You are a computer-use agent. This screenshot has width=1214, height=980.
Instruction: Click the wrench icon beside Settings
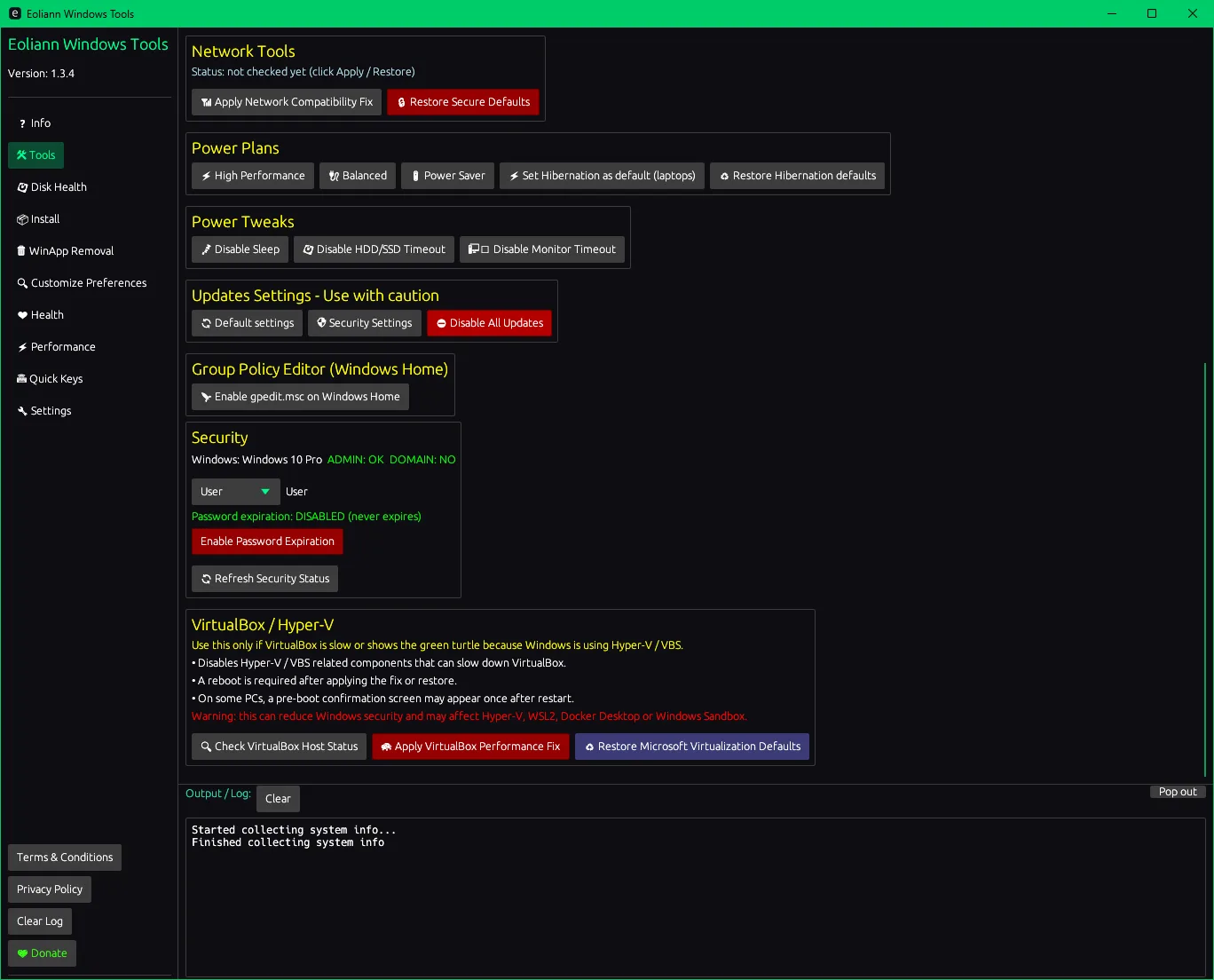pyautogui.click(x=22, y=411)
